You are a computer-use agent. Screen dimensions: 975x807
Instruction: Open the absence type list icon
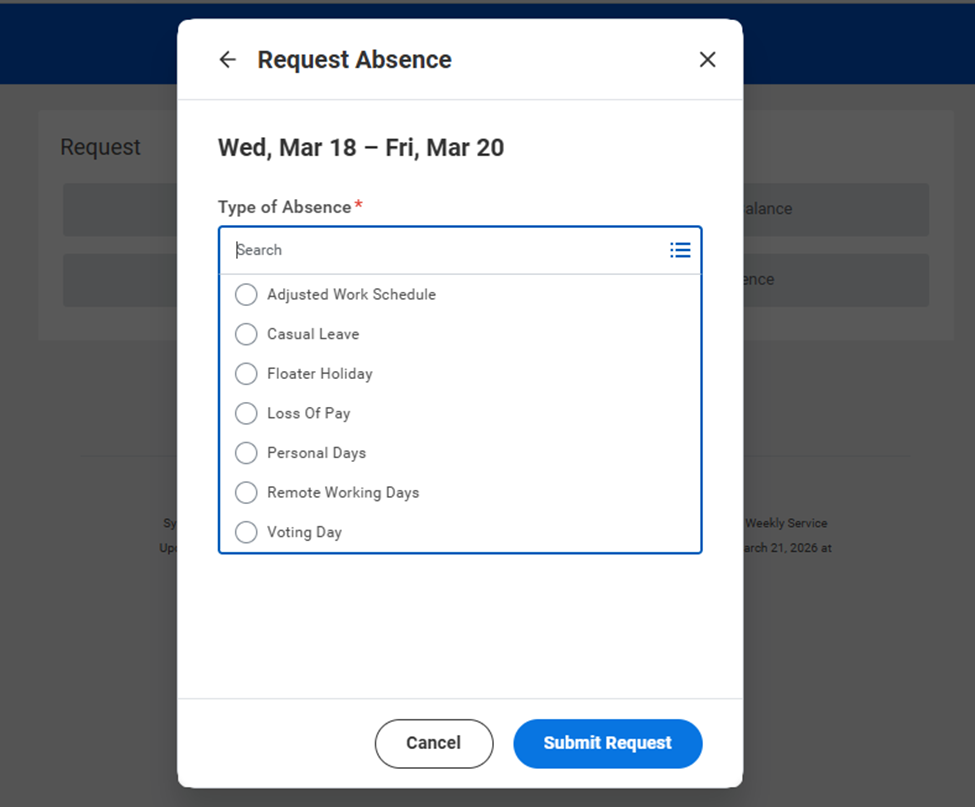[x=680, y=250]
